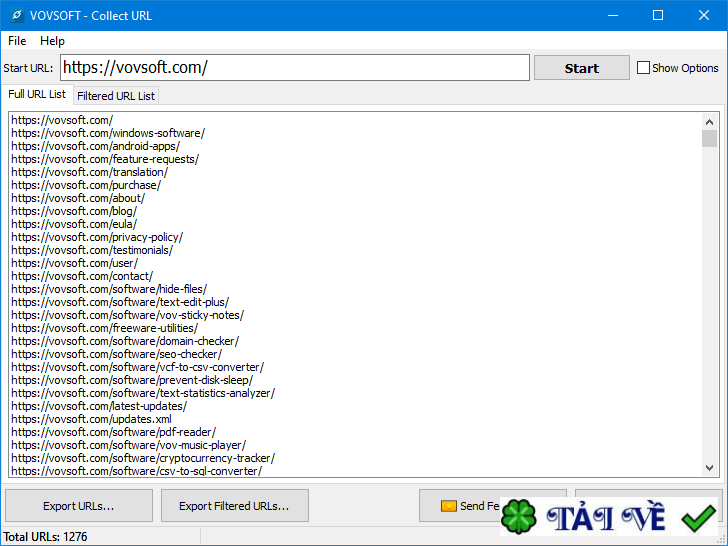Select the testimonials URL line

(x=92, y=250)
